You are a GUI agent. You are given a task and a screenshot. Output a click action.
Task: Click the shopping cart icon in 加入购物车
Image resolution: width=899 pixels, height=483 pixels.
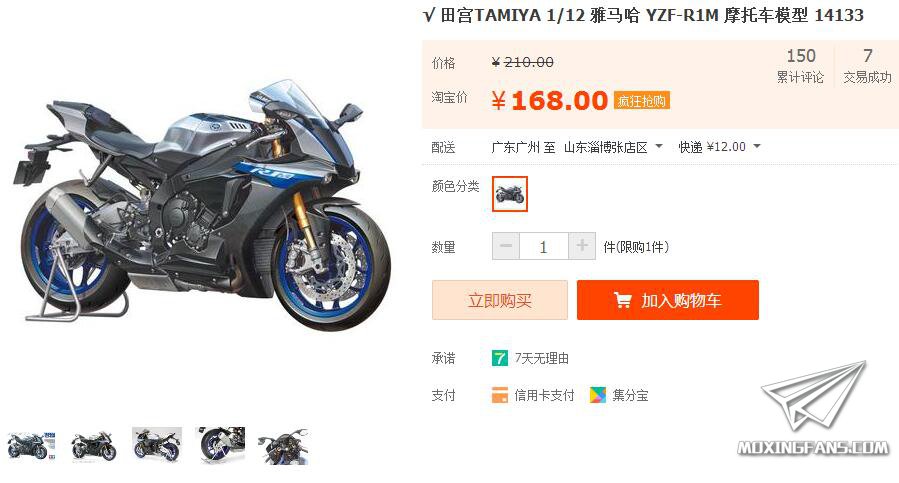point(622,300)
